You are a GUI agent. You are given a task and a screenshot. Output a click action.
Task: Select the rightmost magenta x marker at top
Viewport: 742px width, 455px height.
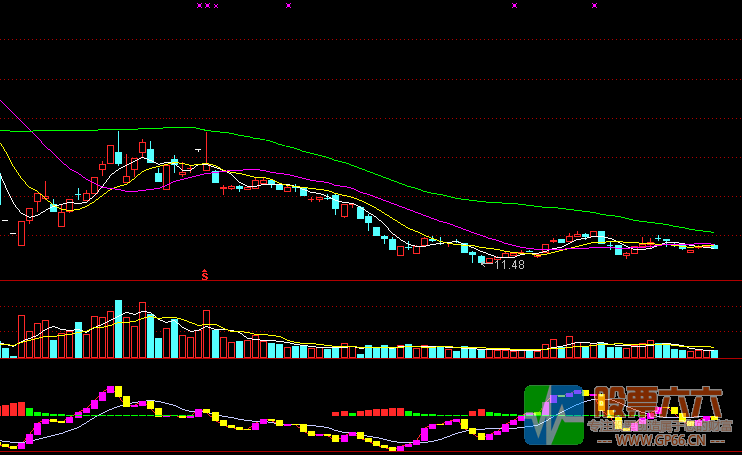(x=594, y=6)
